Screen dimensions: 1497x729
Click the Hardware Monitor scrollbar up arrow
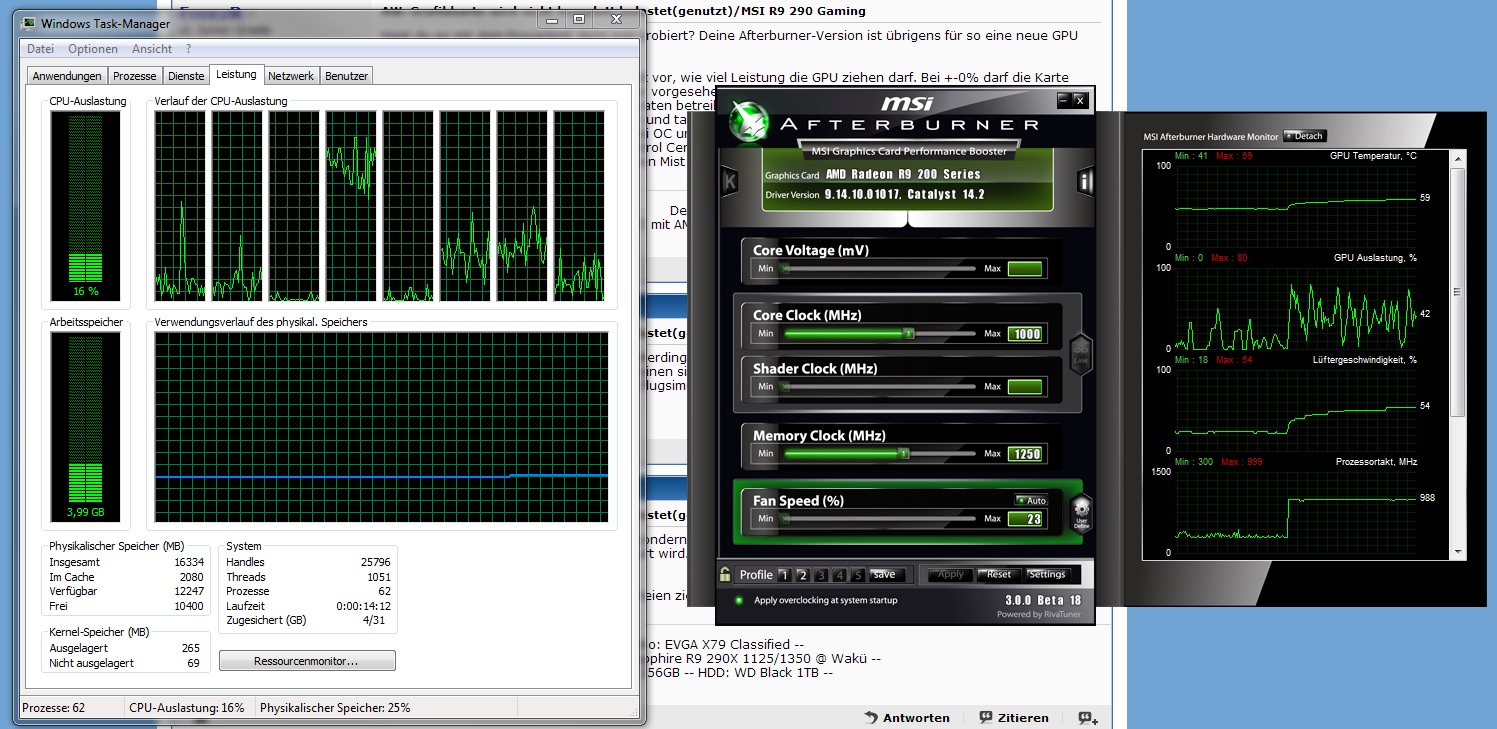(1459, 158)
